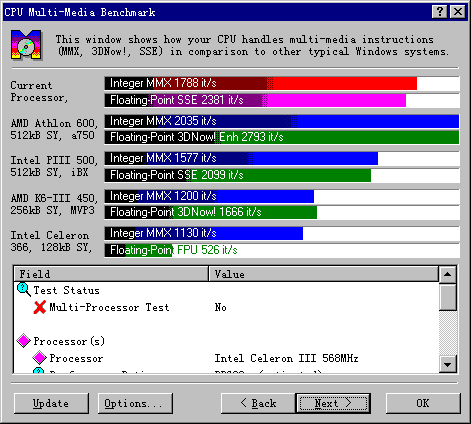
Task: Click the 'AMD K6-III 450' label
Action: point(54,204)
